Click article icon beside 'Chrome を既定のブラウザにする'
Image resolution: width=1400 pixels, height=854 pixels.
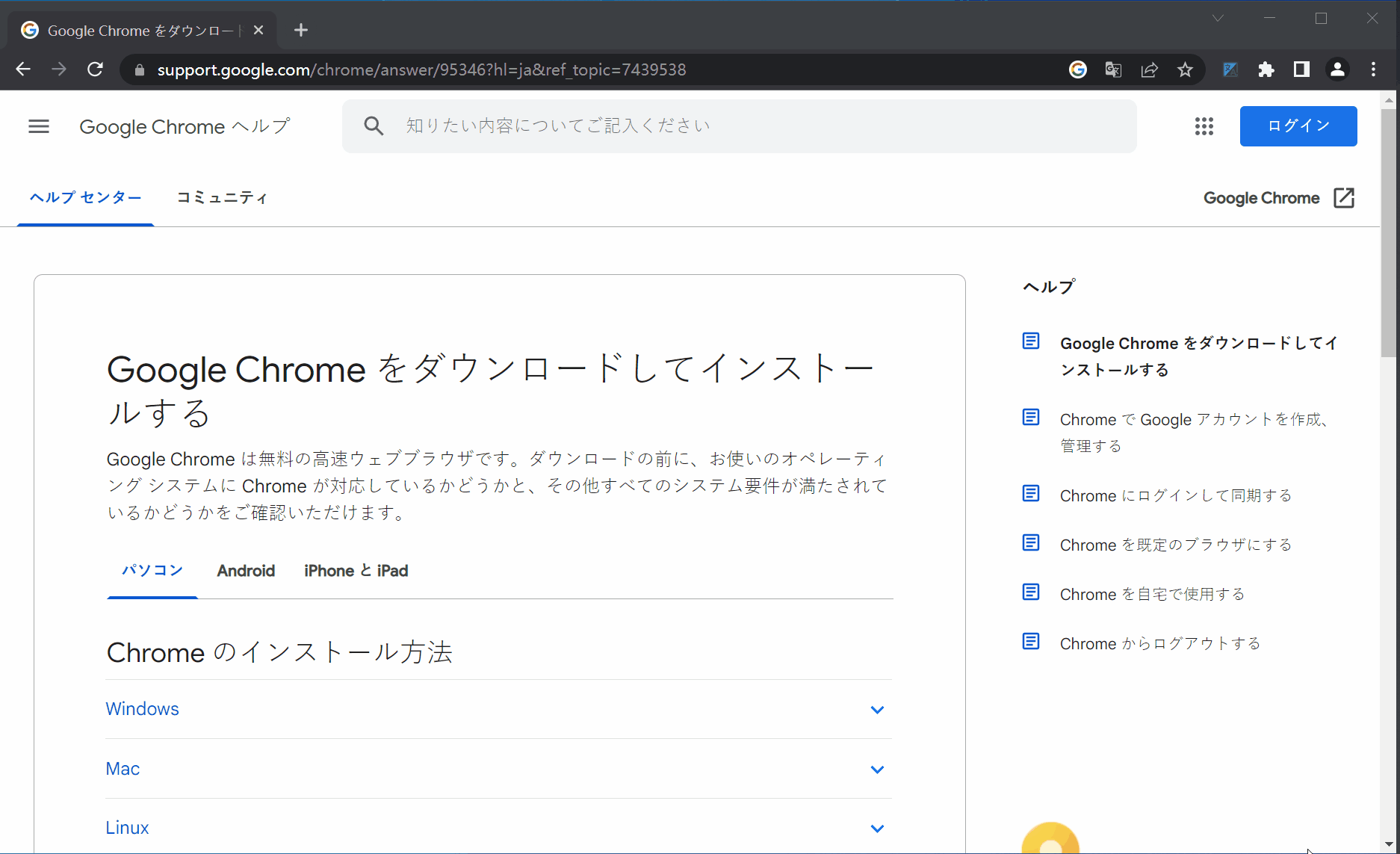(1031, 542)
